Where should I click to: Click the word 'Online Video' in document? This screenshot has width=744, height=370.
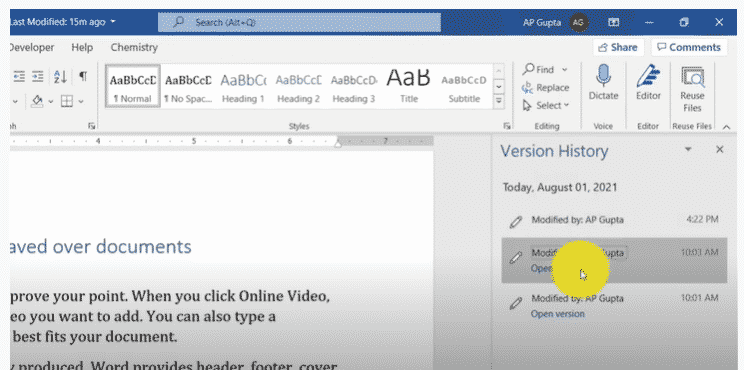click(x=283, y=296)
